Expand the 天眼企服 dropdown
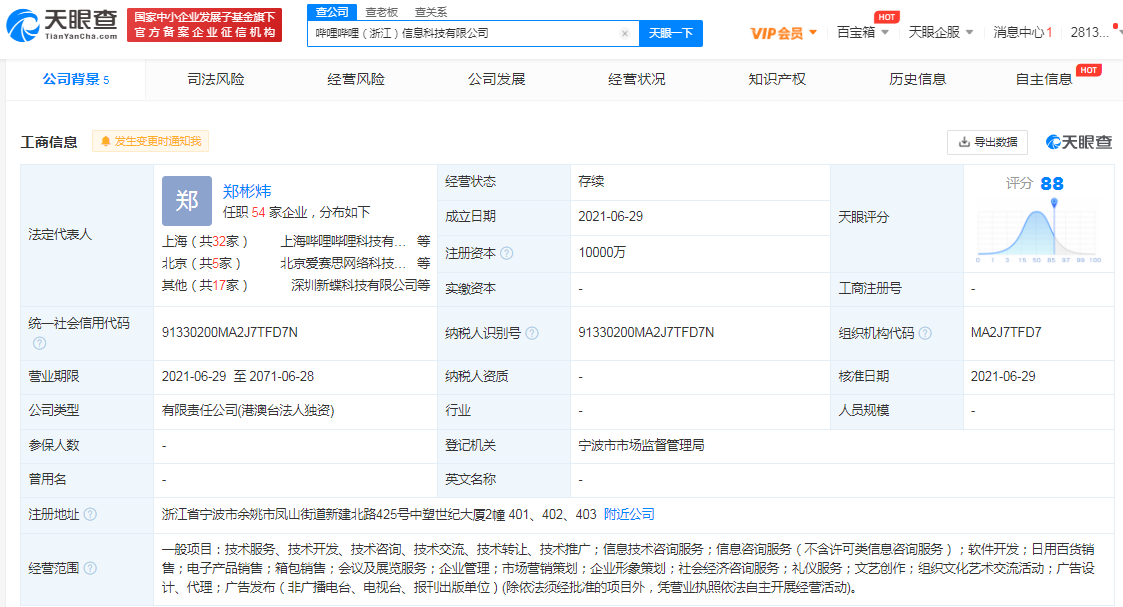Image resolution: width=1123 pixels, height=607 pixels. point(940,33)
